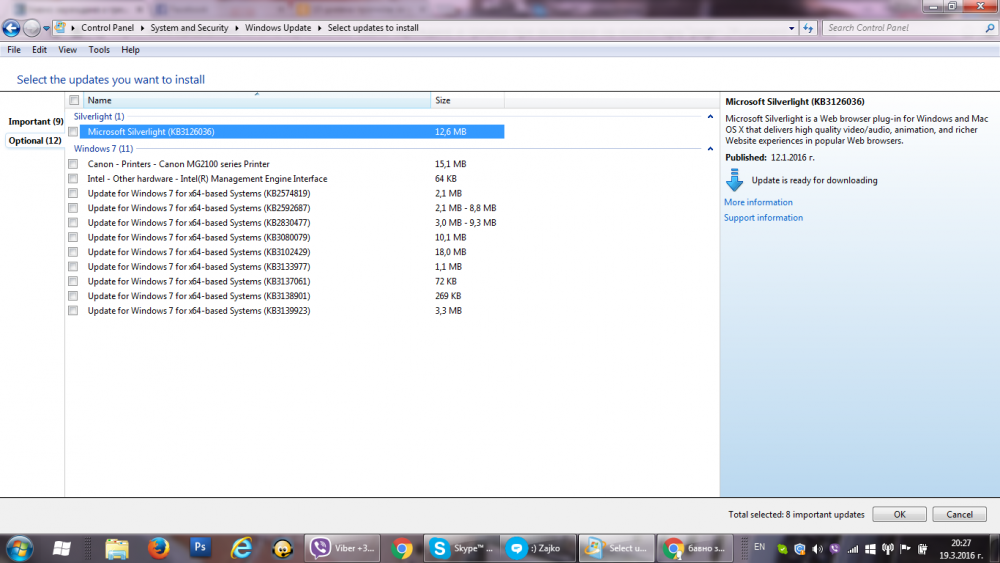Confirm selection with OK button
This screenshot has height=563, width=1000.
pyautogui.click(x=899, y=515)
